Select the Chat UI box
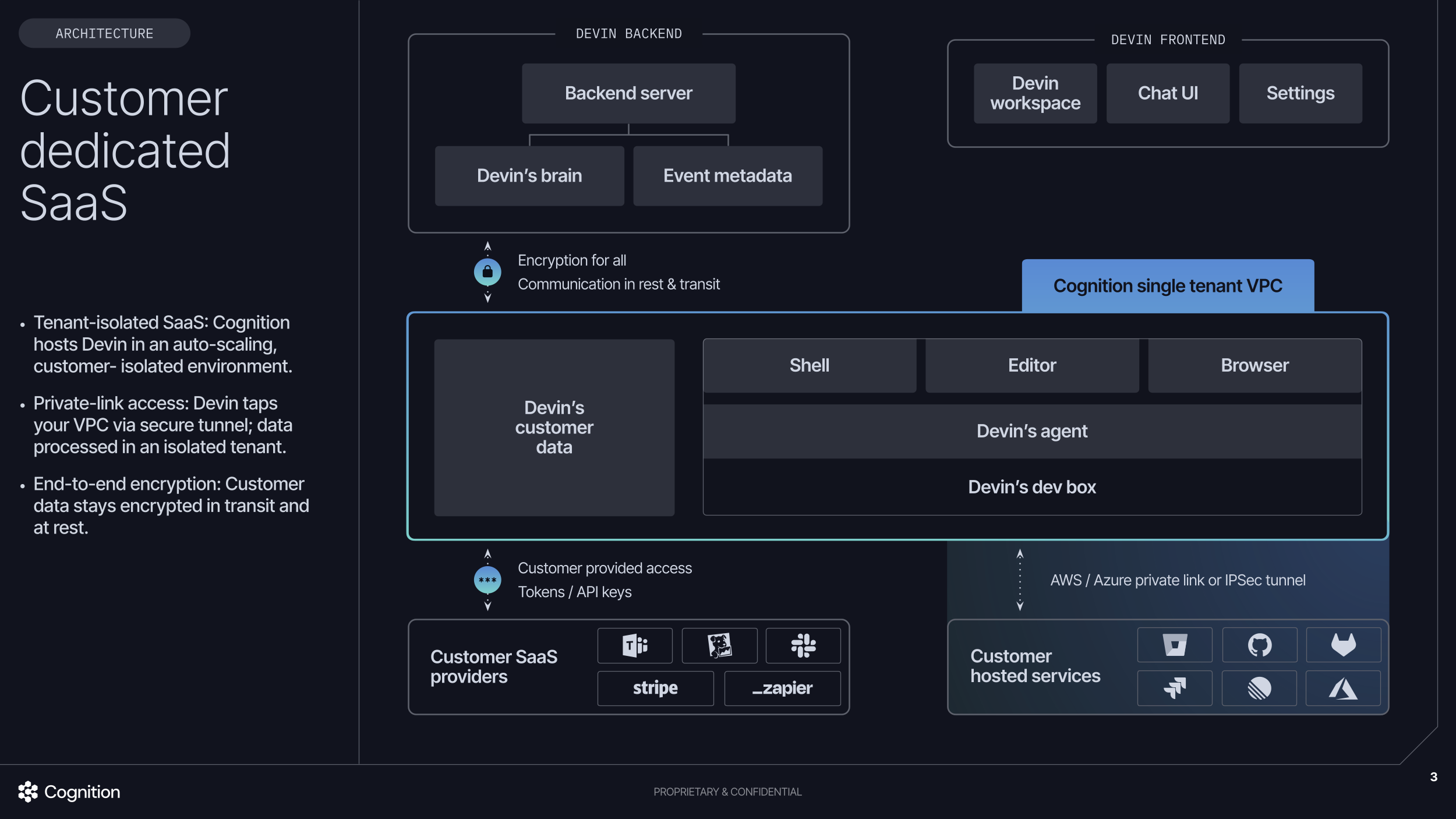Screen dimensions: 1456x819 [x=1168, y=93]
